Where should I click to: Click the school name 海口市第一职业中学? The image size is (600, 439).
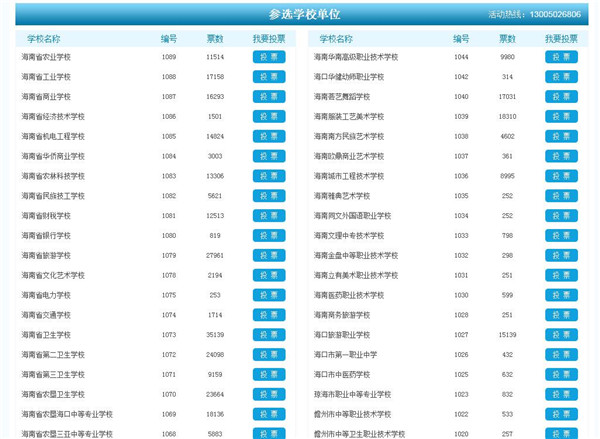346,355
